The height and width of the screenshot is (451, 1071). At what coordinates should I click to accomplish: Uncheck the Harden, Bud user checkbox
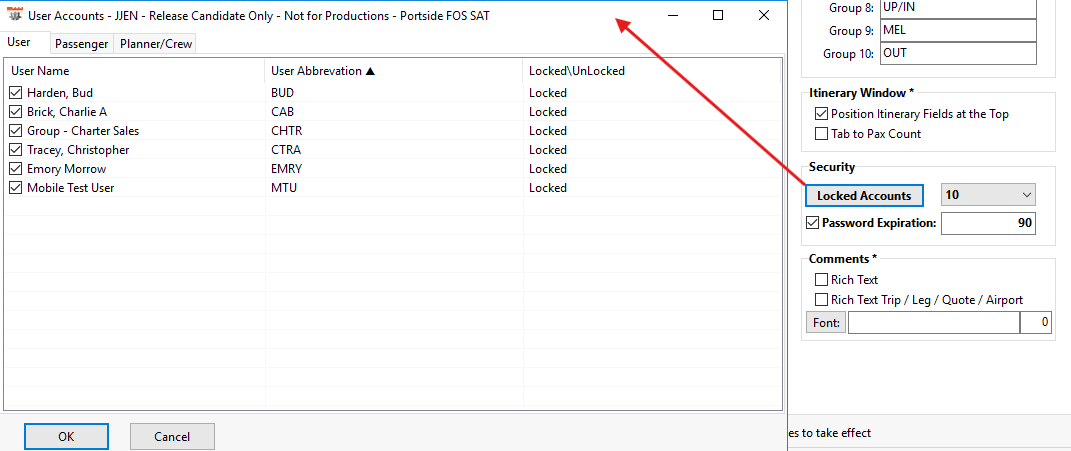(x=15, y=93)
